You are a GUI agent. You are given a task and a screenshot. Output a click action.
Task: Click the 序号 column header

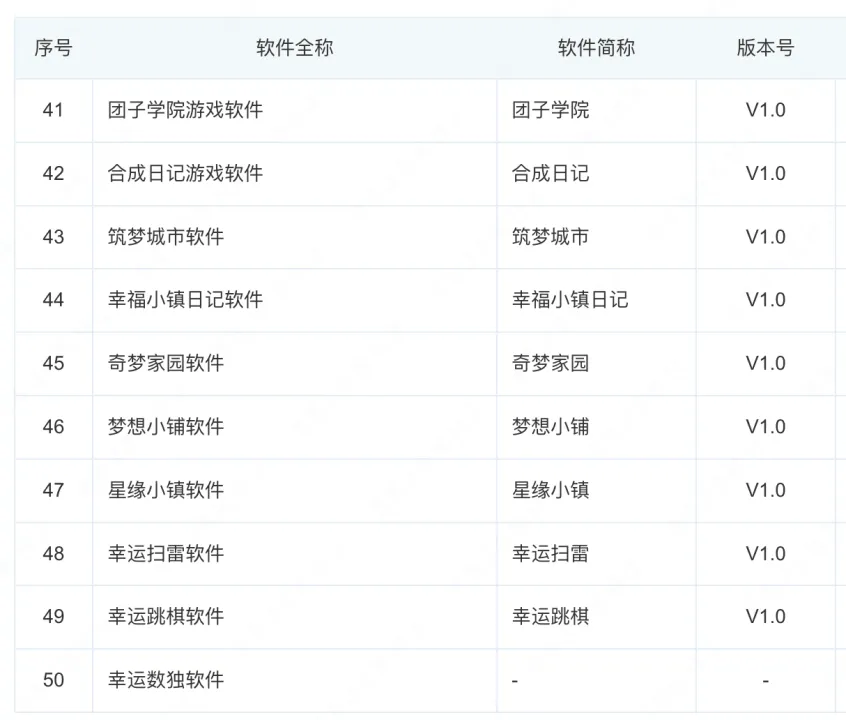tap(53, 48)
